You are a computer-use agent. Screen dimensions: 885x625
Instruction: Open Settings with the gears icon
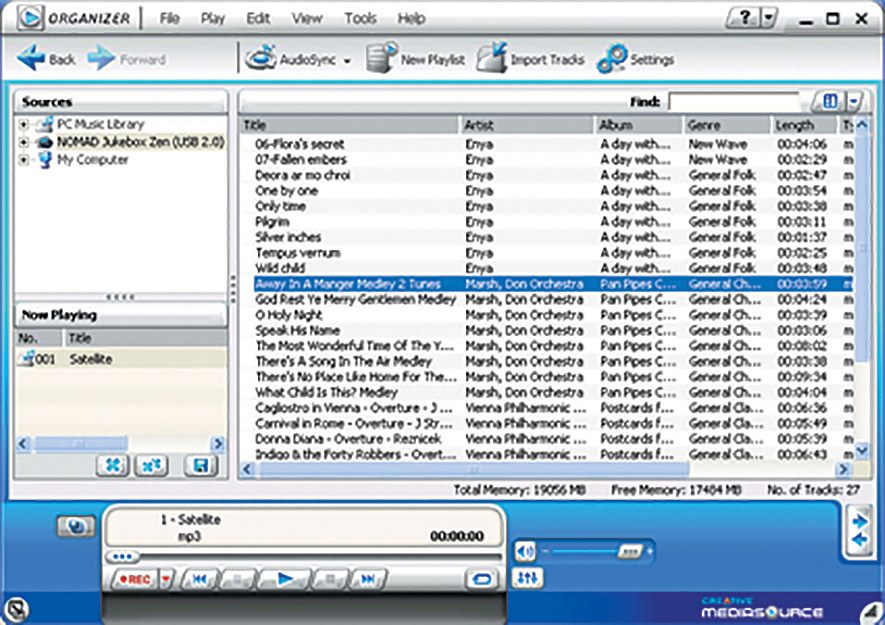point(636,59)
